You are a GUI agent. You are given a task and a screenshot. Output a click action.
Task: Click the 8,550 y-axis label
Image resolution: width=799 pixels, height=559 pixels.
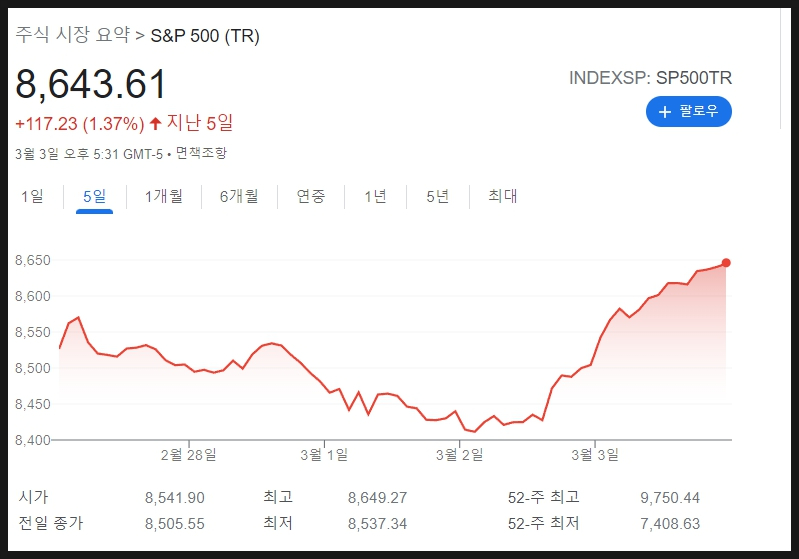(x=33, y=332)
